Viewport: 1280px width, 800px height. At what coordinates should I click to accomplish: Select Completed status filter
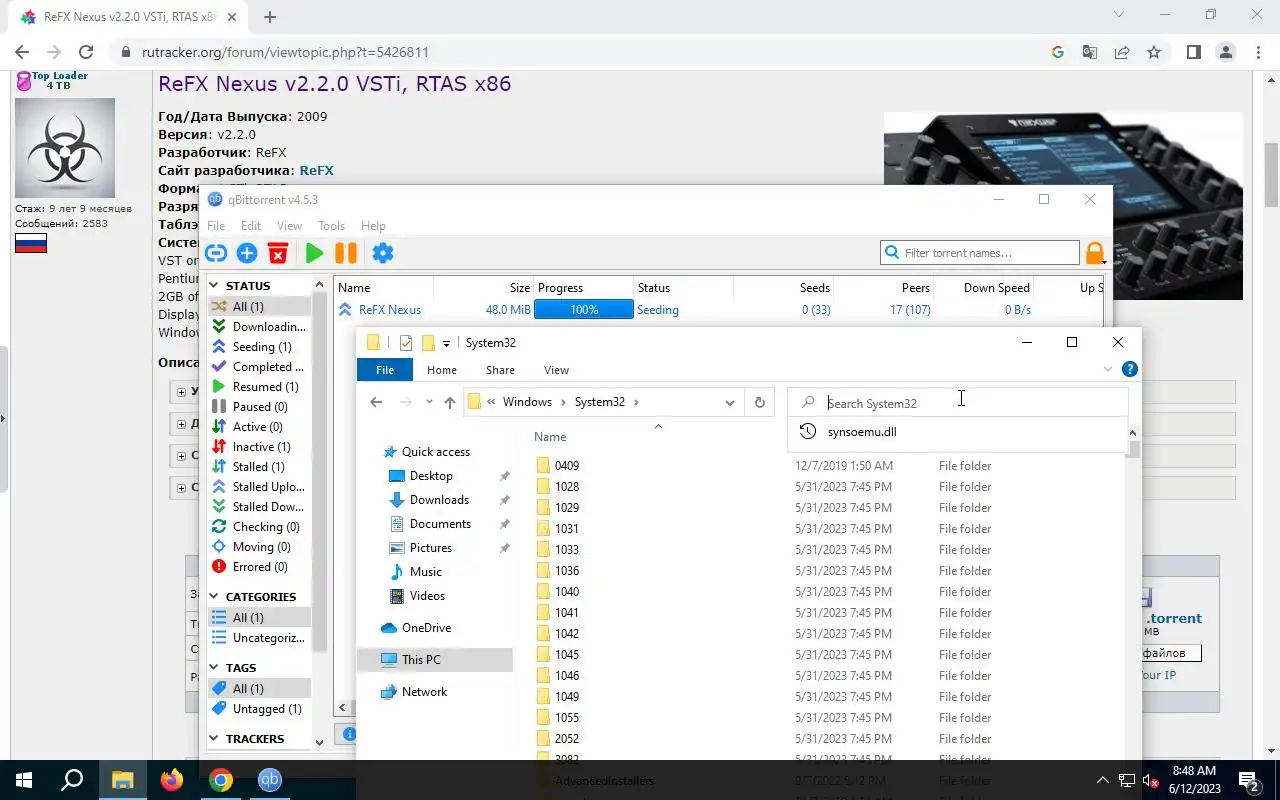pyautogui.click(x=259, y=367)
